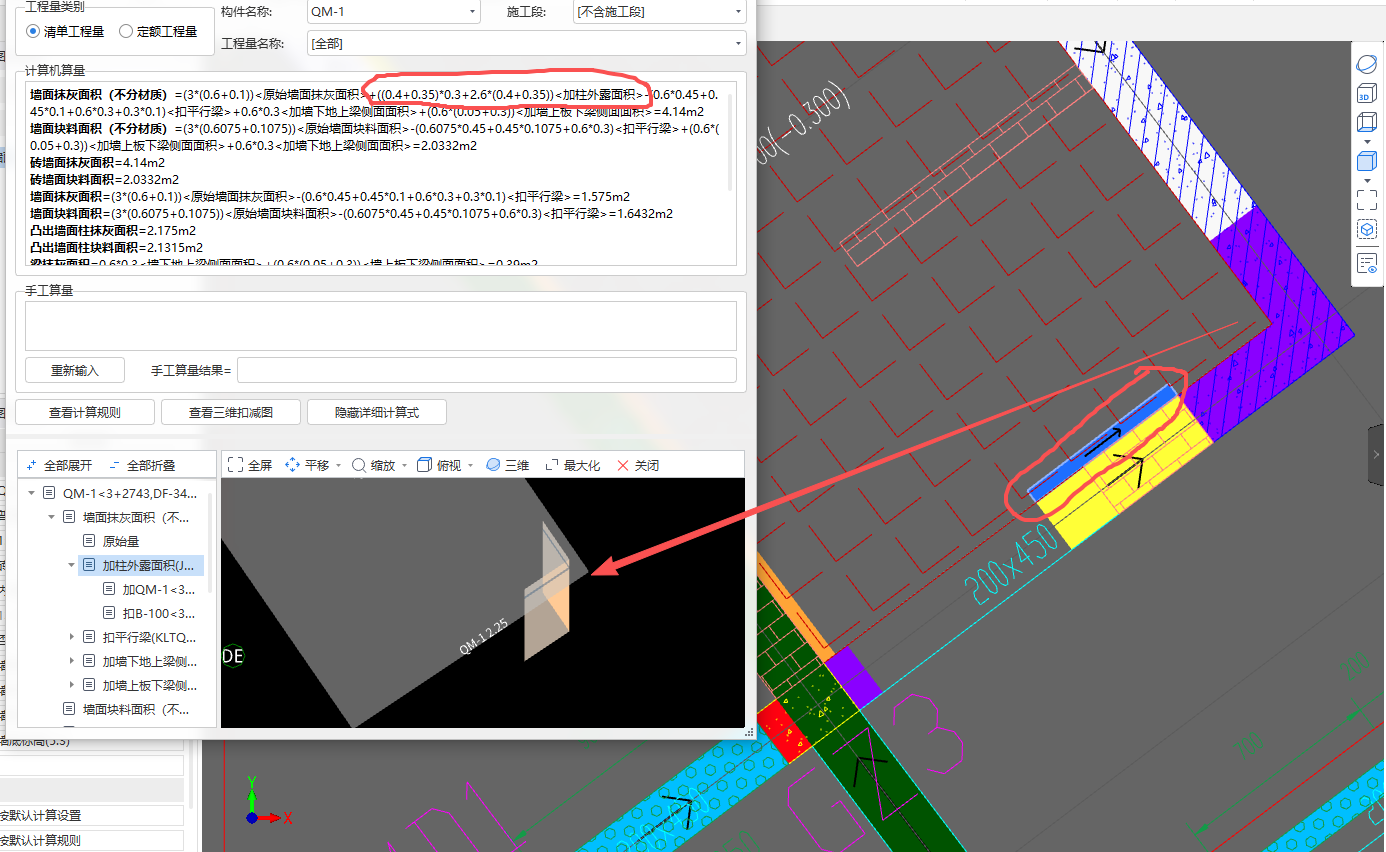Expand the 加墙下地上梁侧 tree node
Screen dimensions: 1386x852
pyautogui.click(x=71, y=661)
